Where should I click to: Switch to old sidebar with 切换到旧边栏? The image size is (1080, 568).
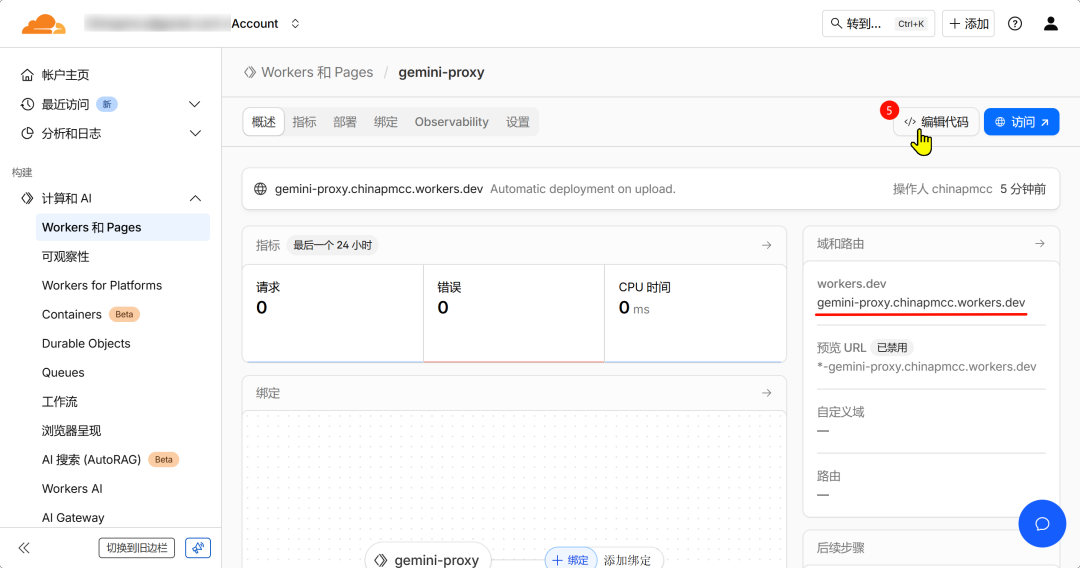click(137, 548)
